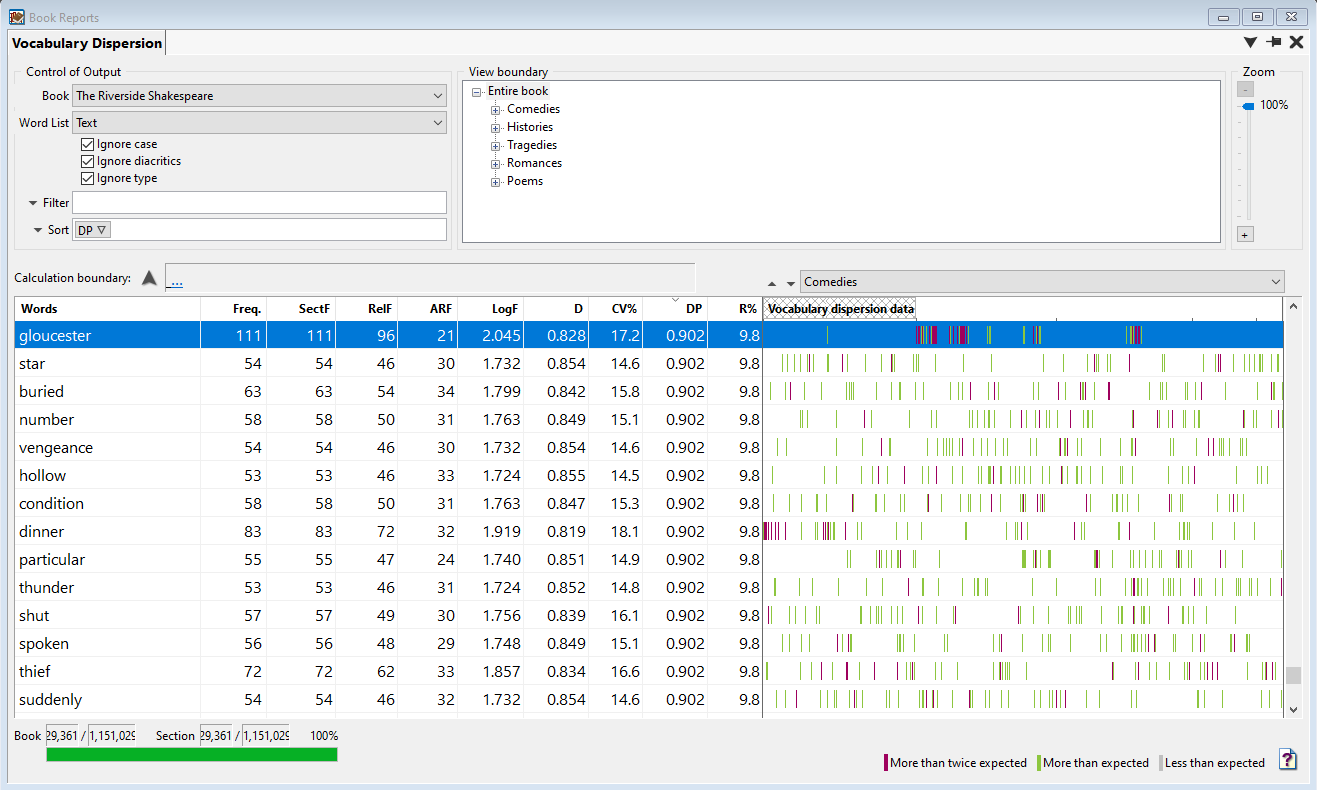Toggle the Ignore diacritics checkbox
The height and width of the screenshot is (790, 1317).
pos(88,161)
